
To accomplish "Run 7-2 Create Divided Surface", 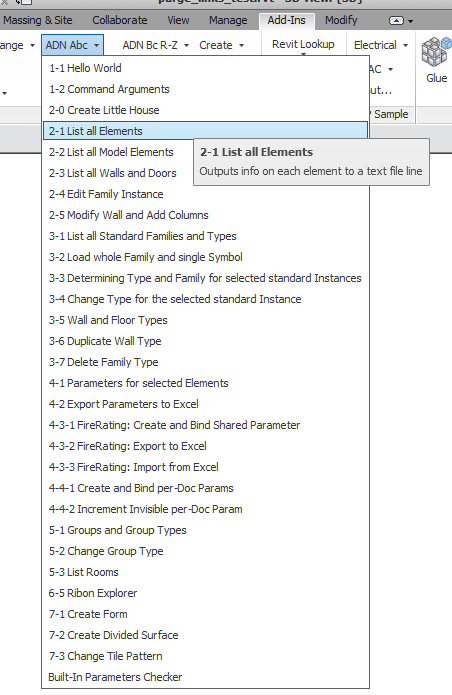I will pos(206,635).
